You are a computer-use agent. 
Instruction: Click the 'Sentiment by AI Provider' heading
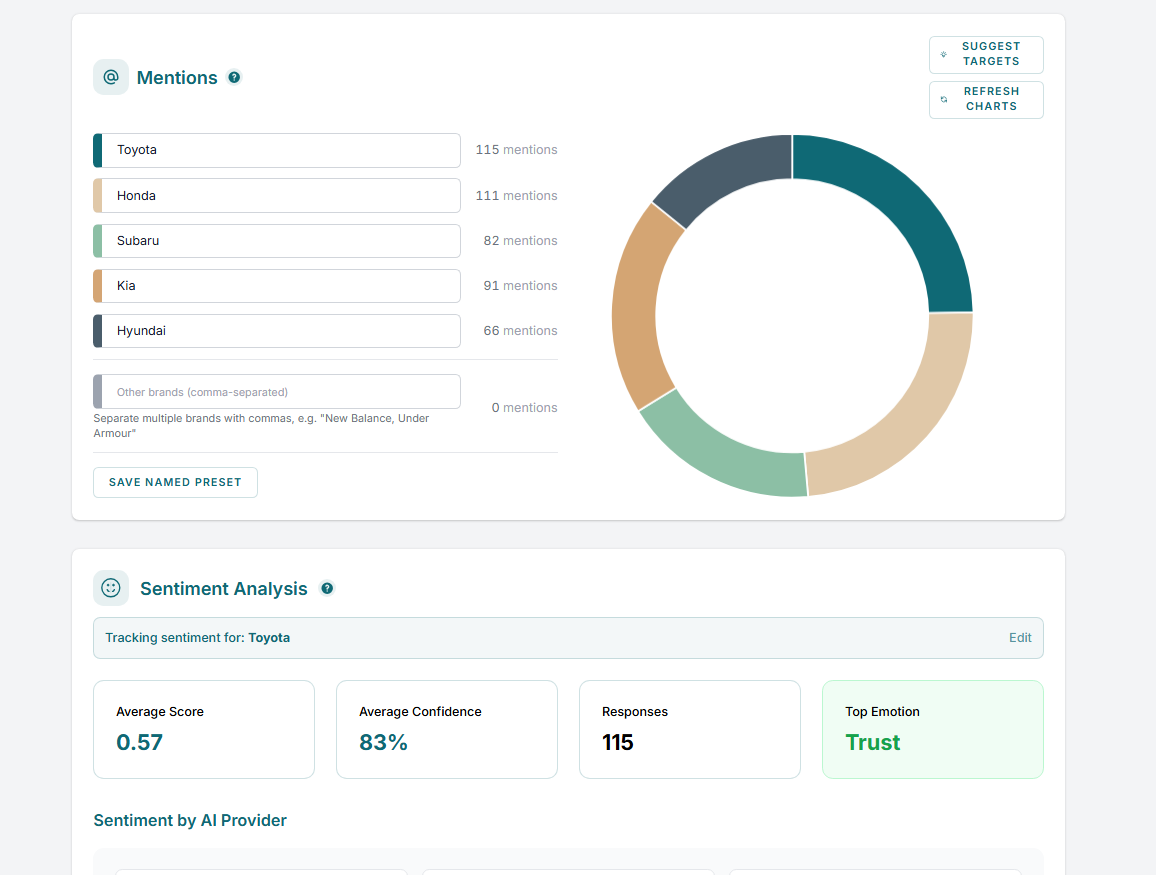[190, 820]
